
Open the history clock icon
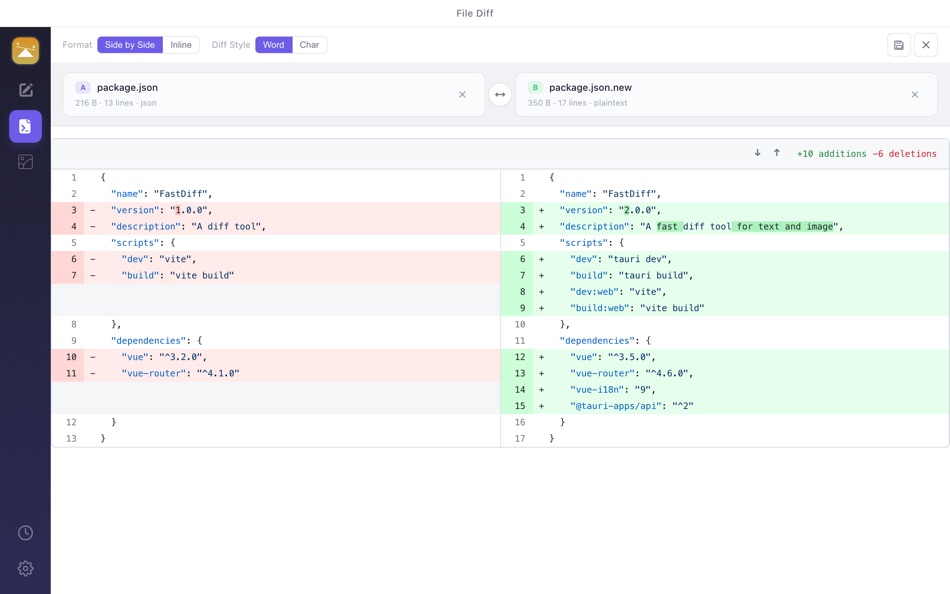(x=25, y=533)
